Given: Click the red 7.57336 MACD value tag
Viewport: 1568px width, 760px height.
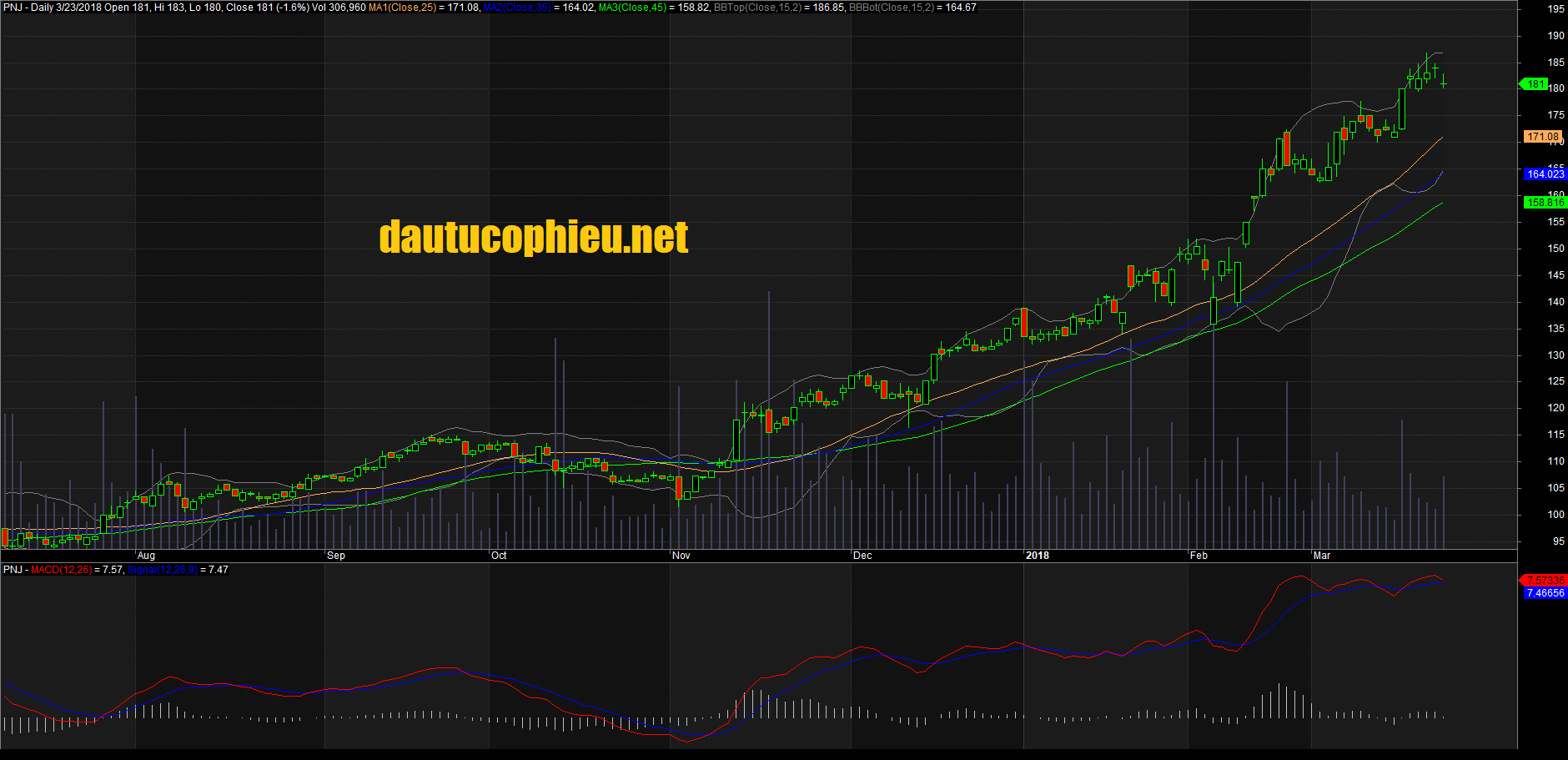Looking at the screenshot, I should pos(1545,580).
